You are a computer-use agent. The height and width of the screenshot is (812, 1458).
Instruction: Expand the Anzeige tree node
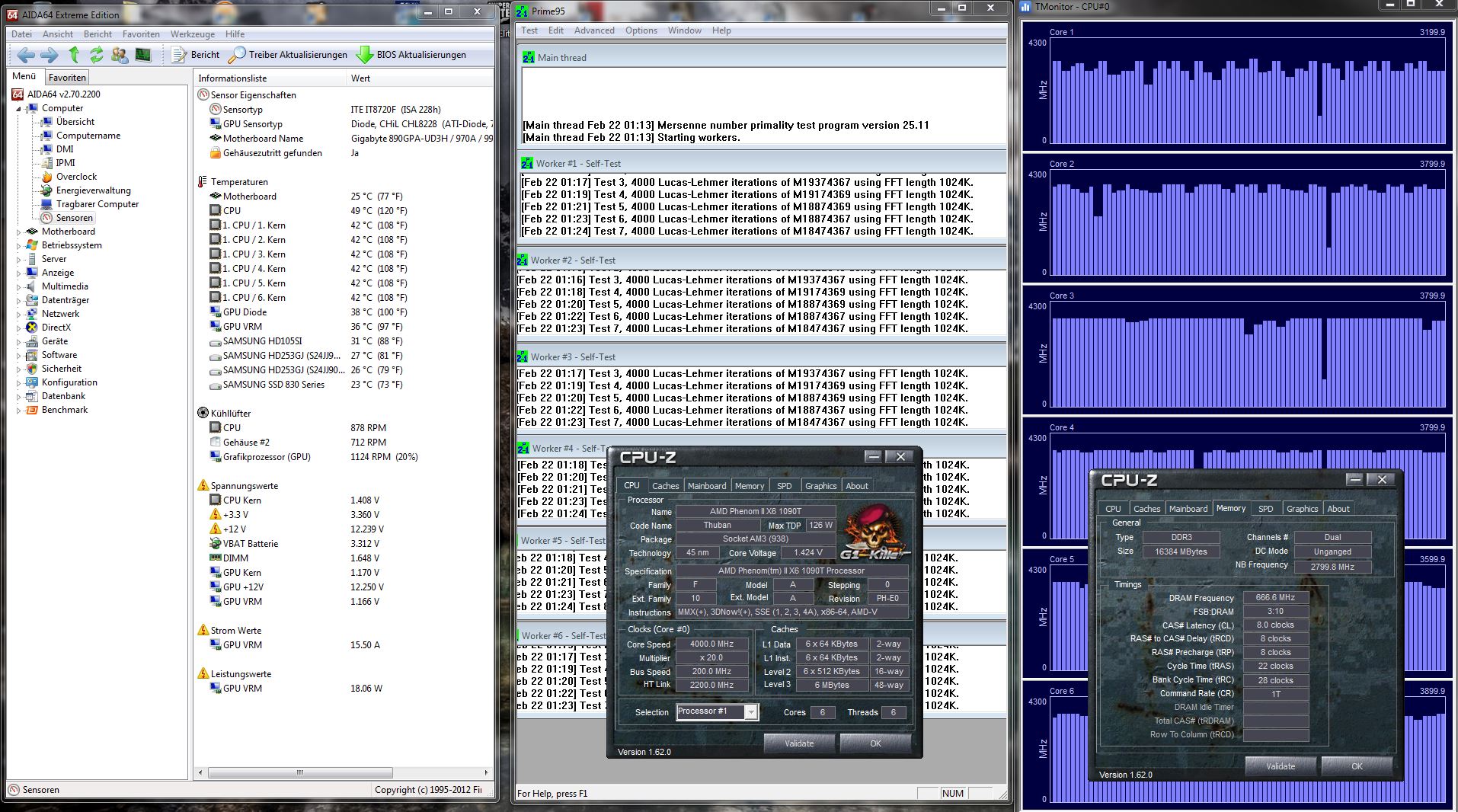click(x=19, y=273)
